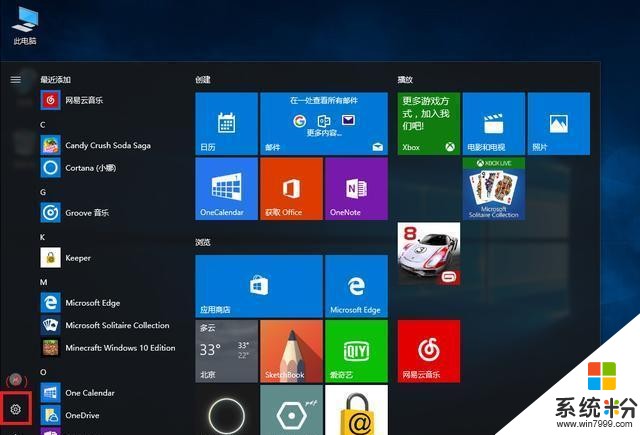Click the user account avatar icon
Screen dimensions: 640x435
(16, 380)
